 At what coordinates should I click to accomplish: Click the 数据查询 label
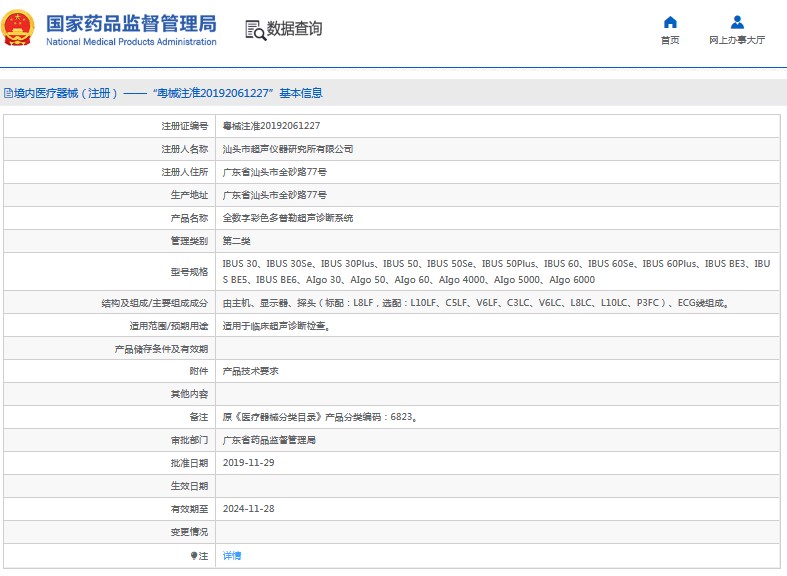(294, 29)
